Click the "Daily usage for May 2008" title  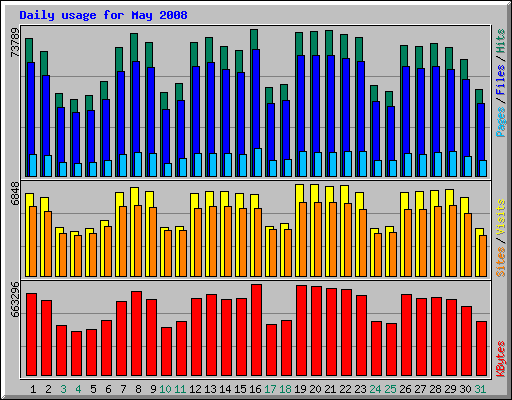[x=103, y=15]
